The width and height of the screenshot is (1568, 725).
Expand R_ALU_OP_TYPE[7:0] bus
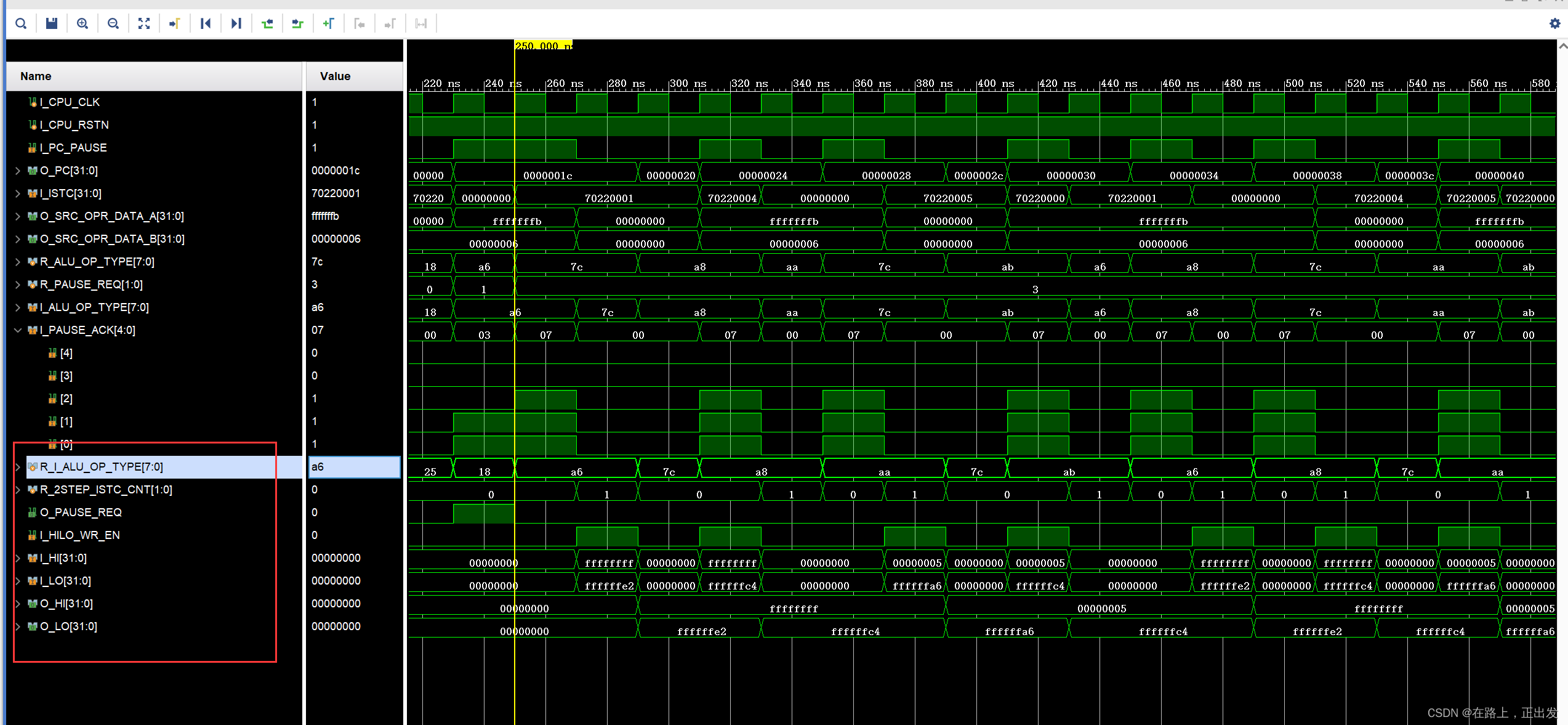click(x=18, y=262)
